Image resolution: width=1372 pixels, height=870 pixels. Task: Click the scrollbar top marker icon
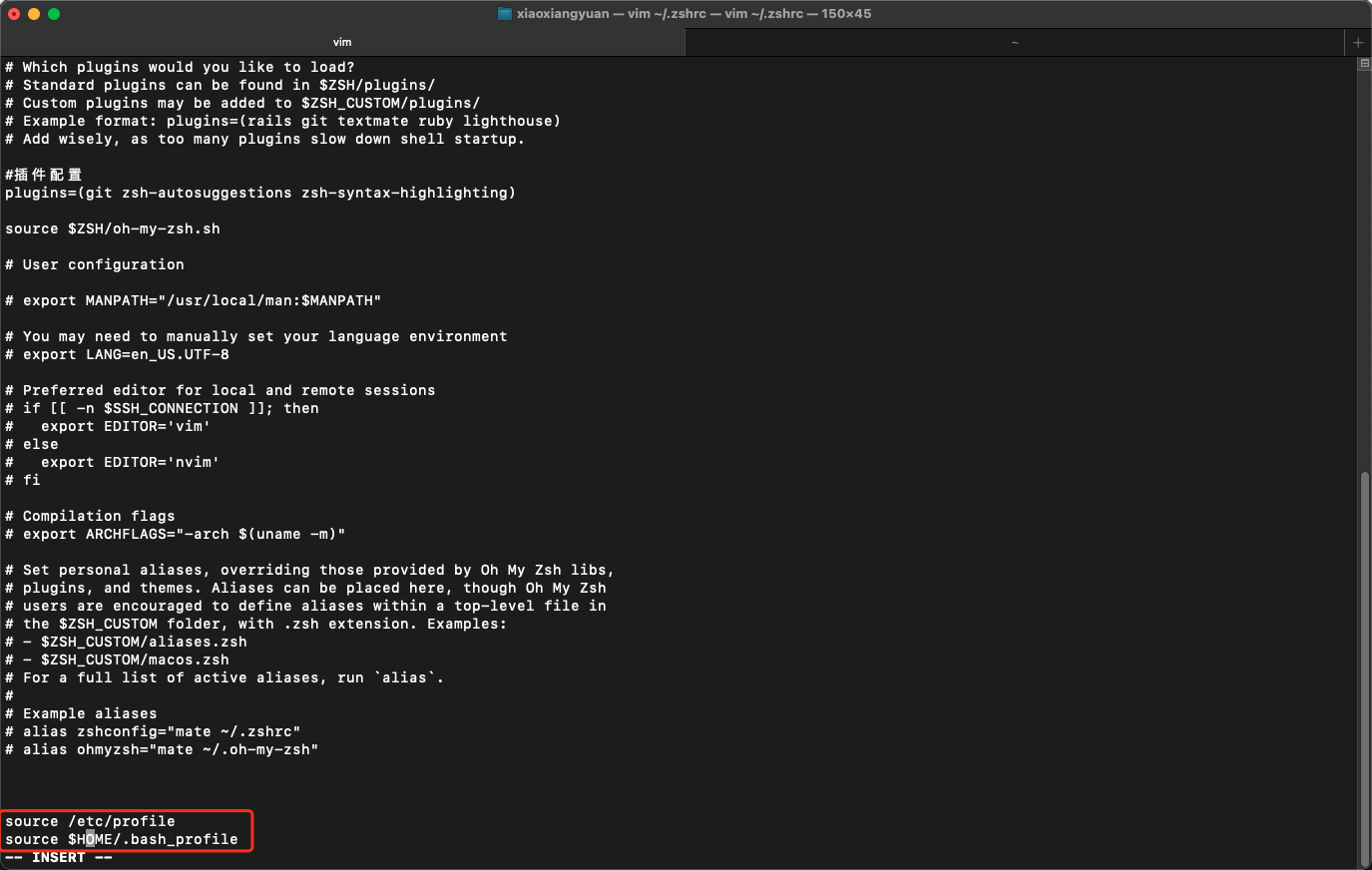(x=1364, y=63)
